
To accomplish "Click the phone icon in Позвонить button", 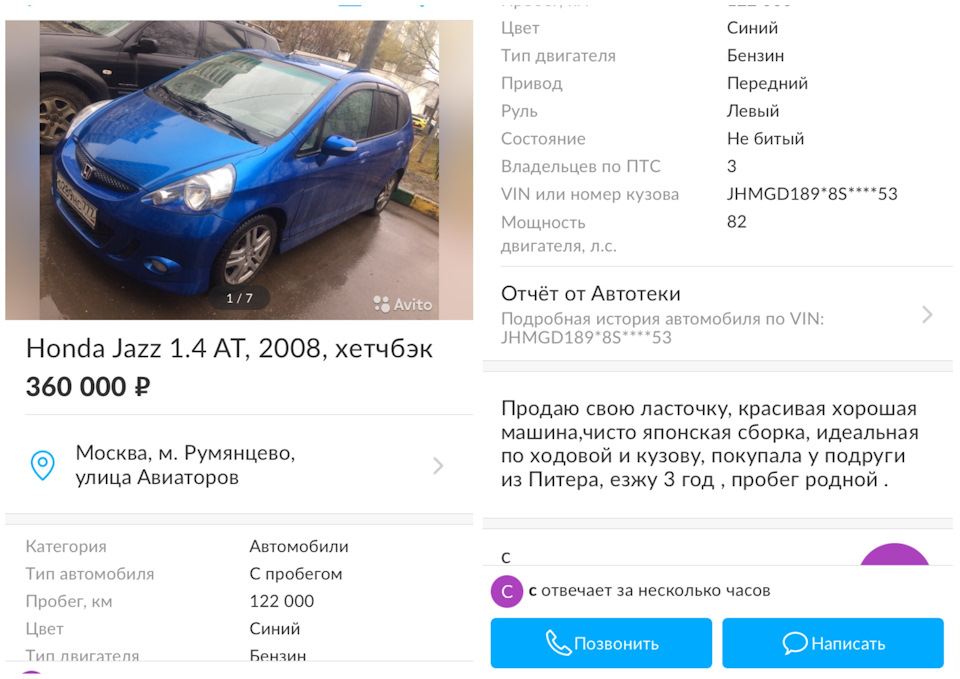I will [x=558, y=643].
